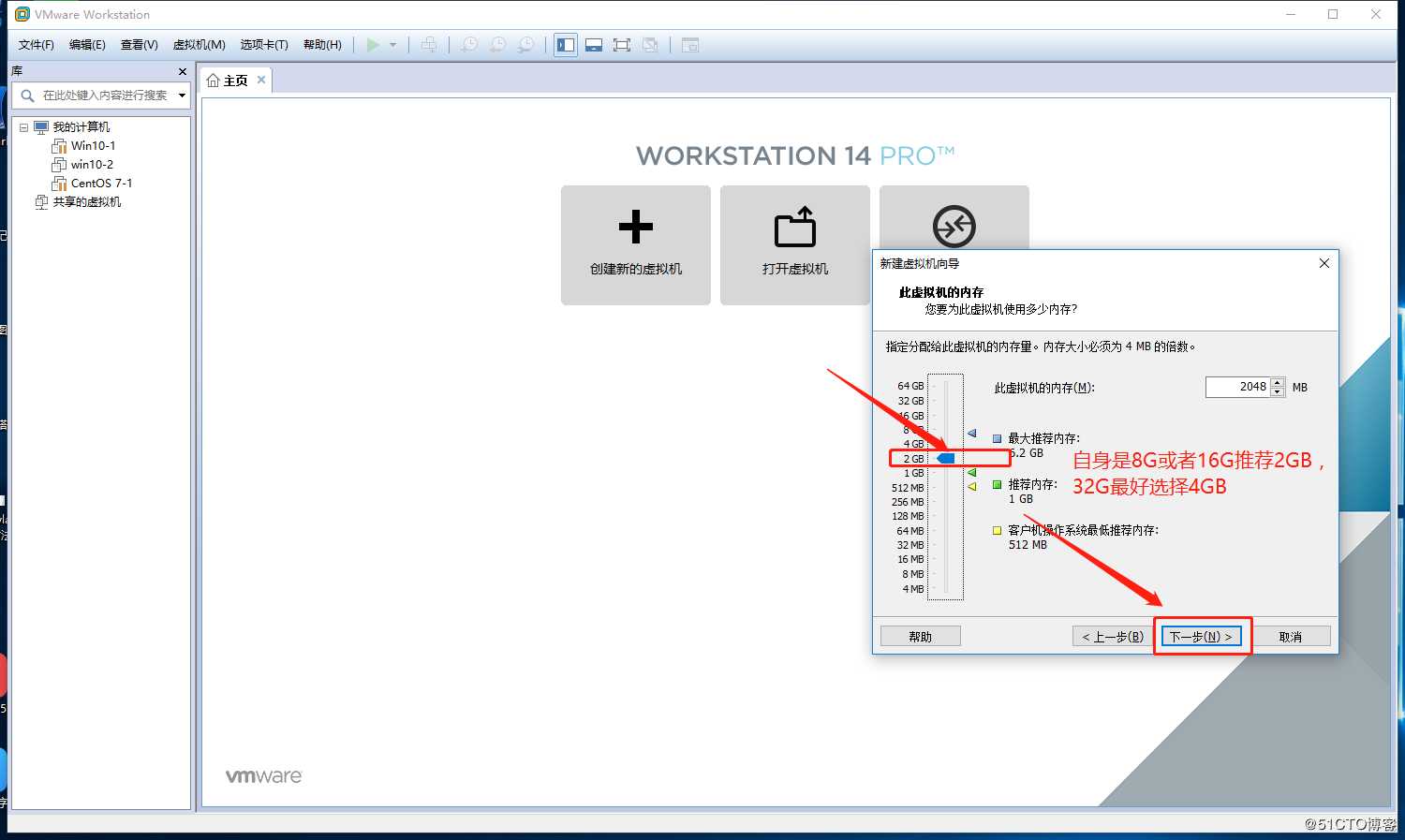Close the 主页 tab

261,80
